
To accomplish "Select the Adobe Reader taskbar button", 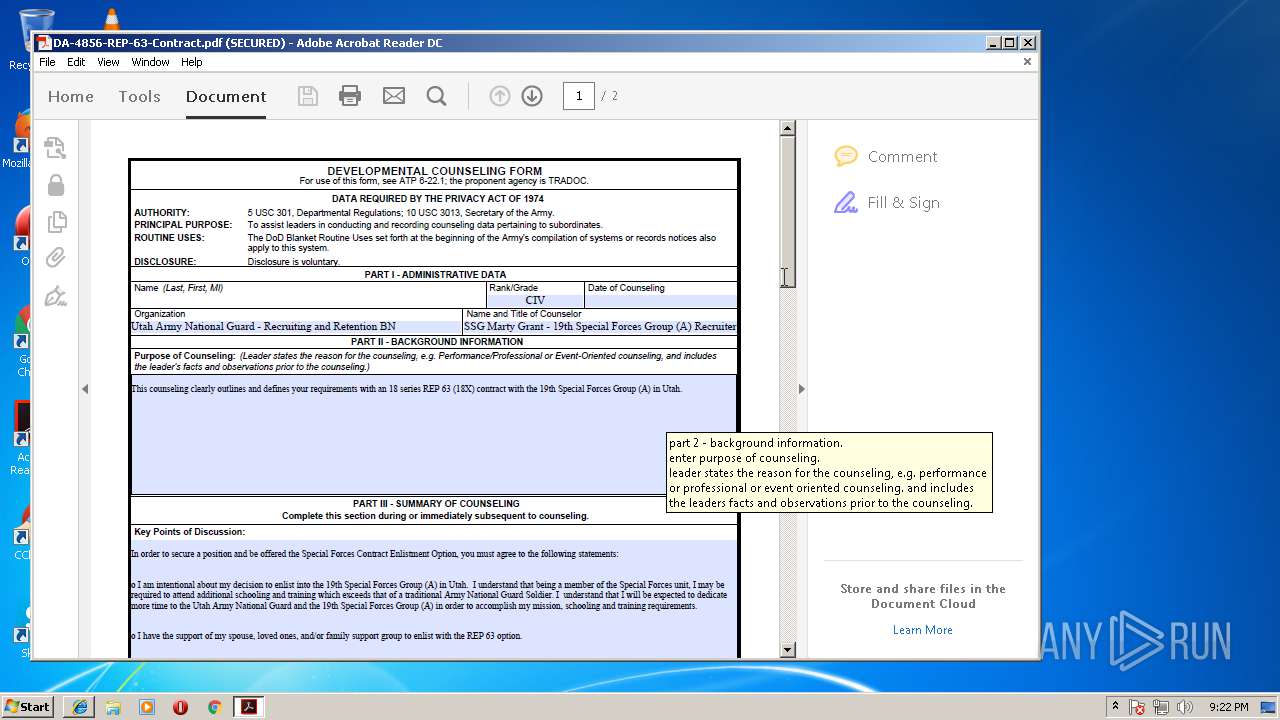I will pos(248,707).
